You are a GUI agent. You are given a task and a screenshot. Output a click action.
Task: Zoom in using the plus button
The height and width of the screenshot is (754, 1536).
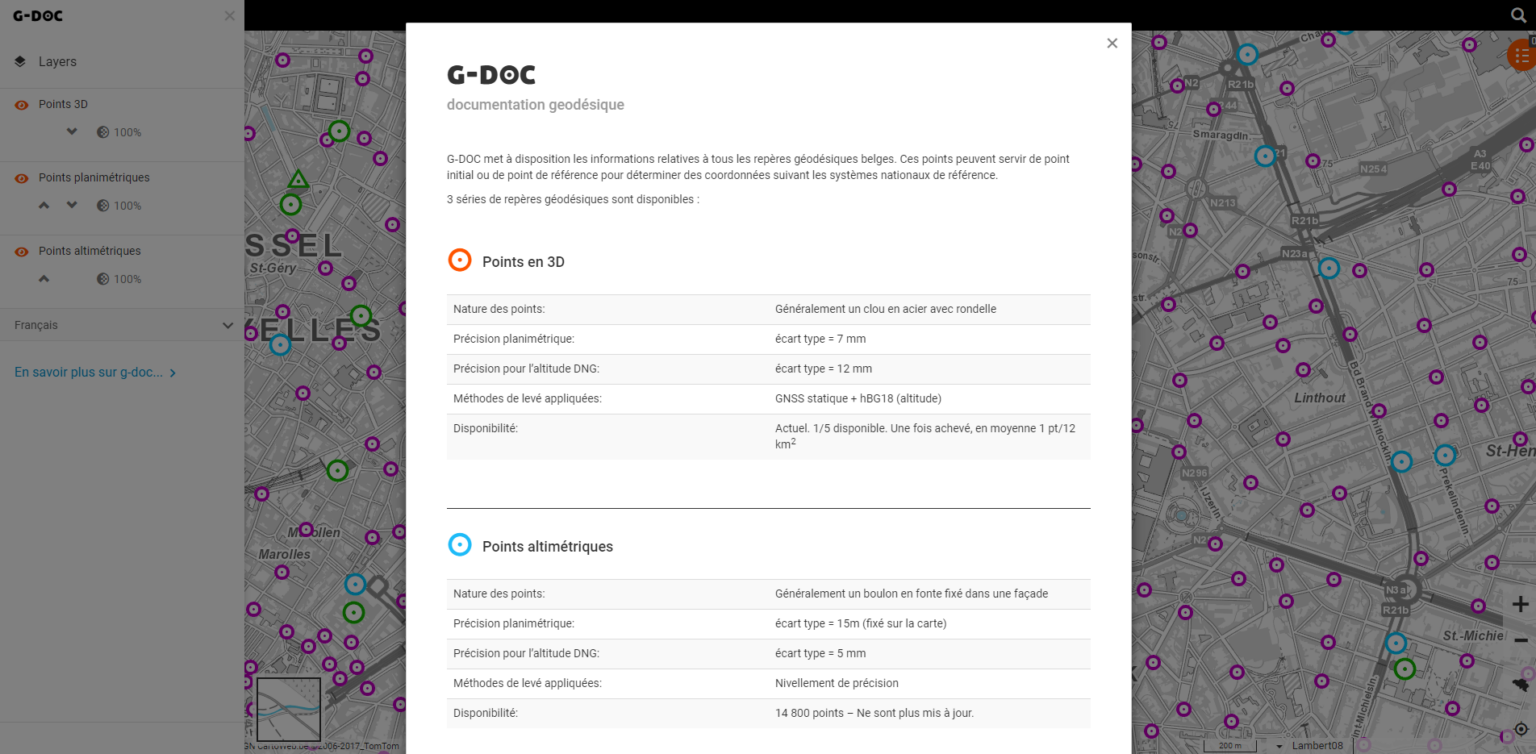coord(1521,605)
